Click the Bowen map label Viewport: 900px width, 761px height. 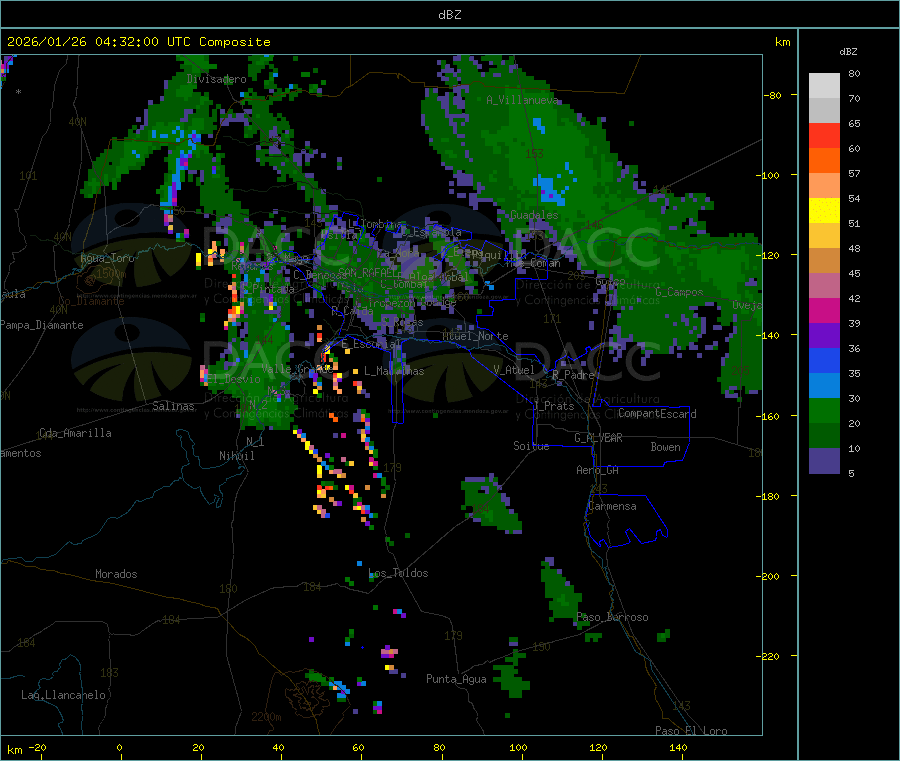pyautogui.click(x=665, y=447)
